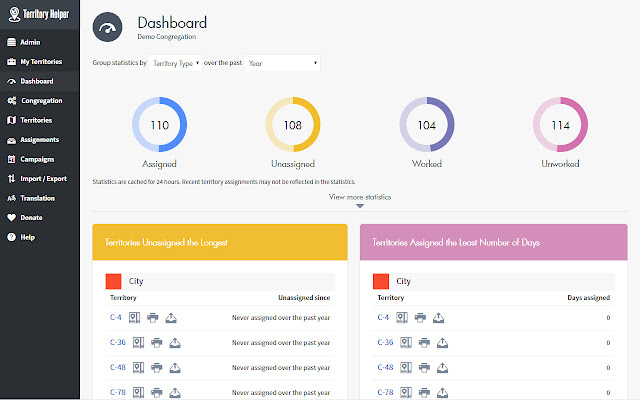This screenshot has height=400, width=640.
Task: Click the red City swatch in Unassigned Longest panel
Action: point(113,281)
